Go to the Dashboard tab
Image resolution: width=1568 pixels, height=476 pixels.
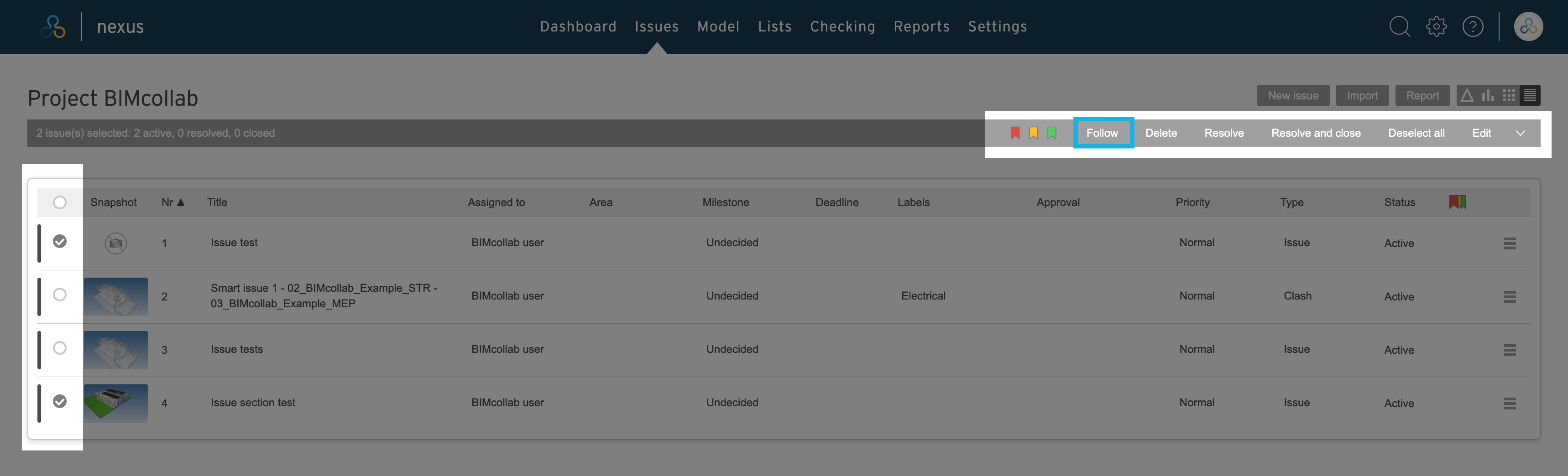(x=578, y=27)
